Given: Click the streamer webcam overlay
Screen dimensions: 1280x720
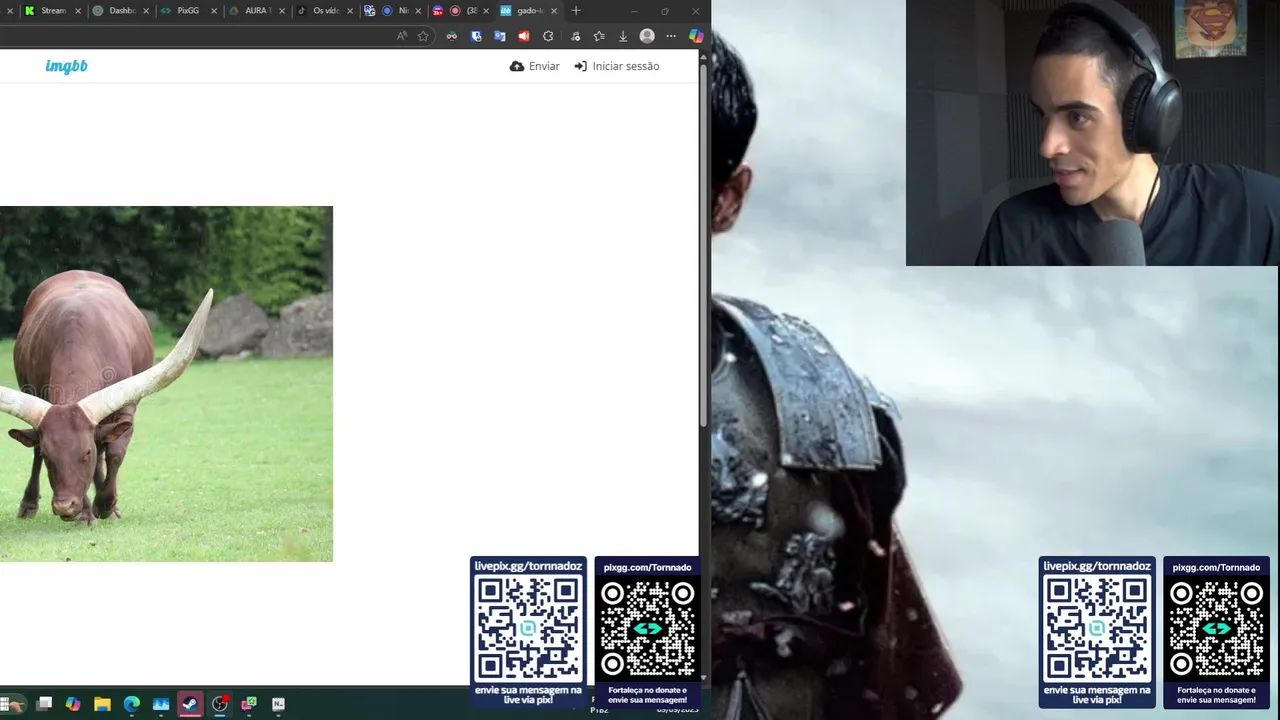Looking at the screenshot, I should [1092, 133].
